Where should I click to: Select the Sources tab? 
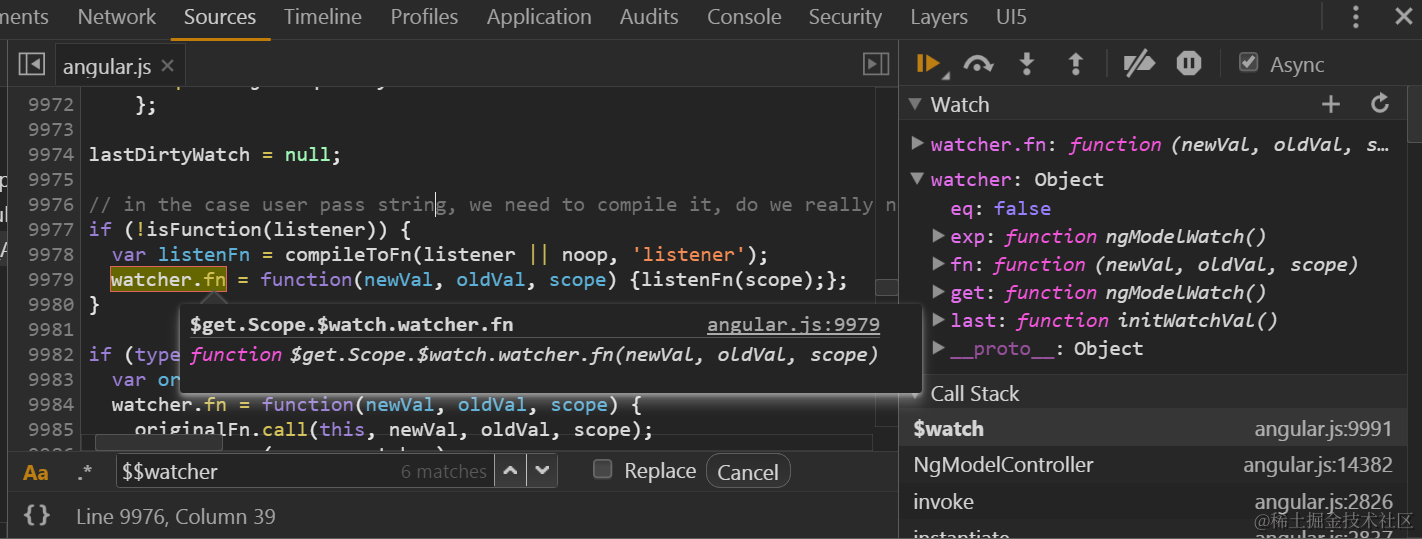220,17
